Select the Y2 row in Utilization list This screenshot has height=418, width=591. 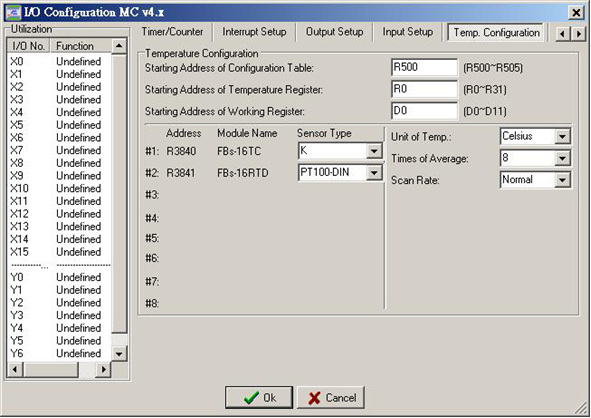tap(59, 303)
